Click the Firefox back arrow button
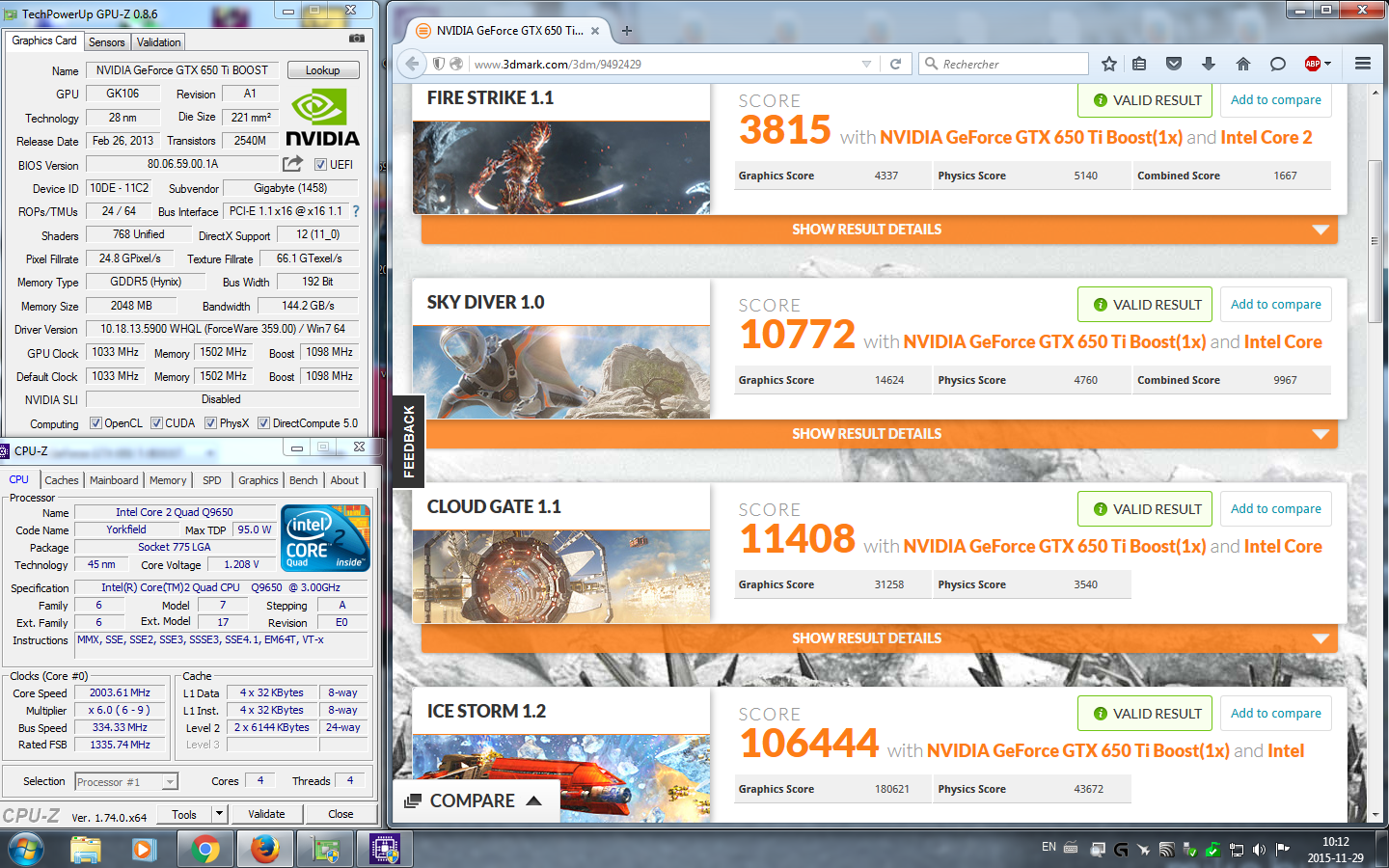Viewport: 1389px width, 868px height. tap(413, 64)
